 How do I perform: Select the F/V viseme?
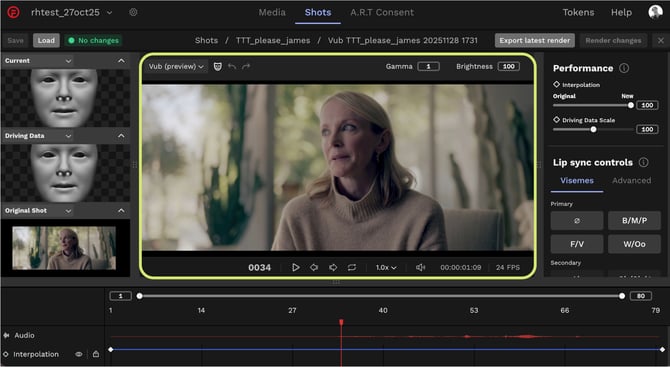pyautogui.click(x=577, y=244)
